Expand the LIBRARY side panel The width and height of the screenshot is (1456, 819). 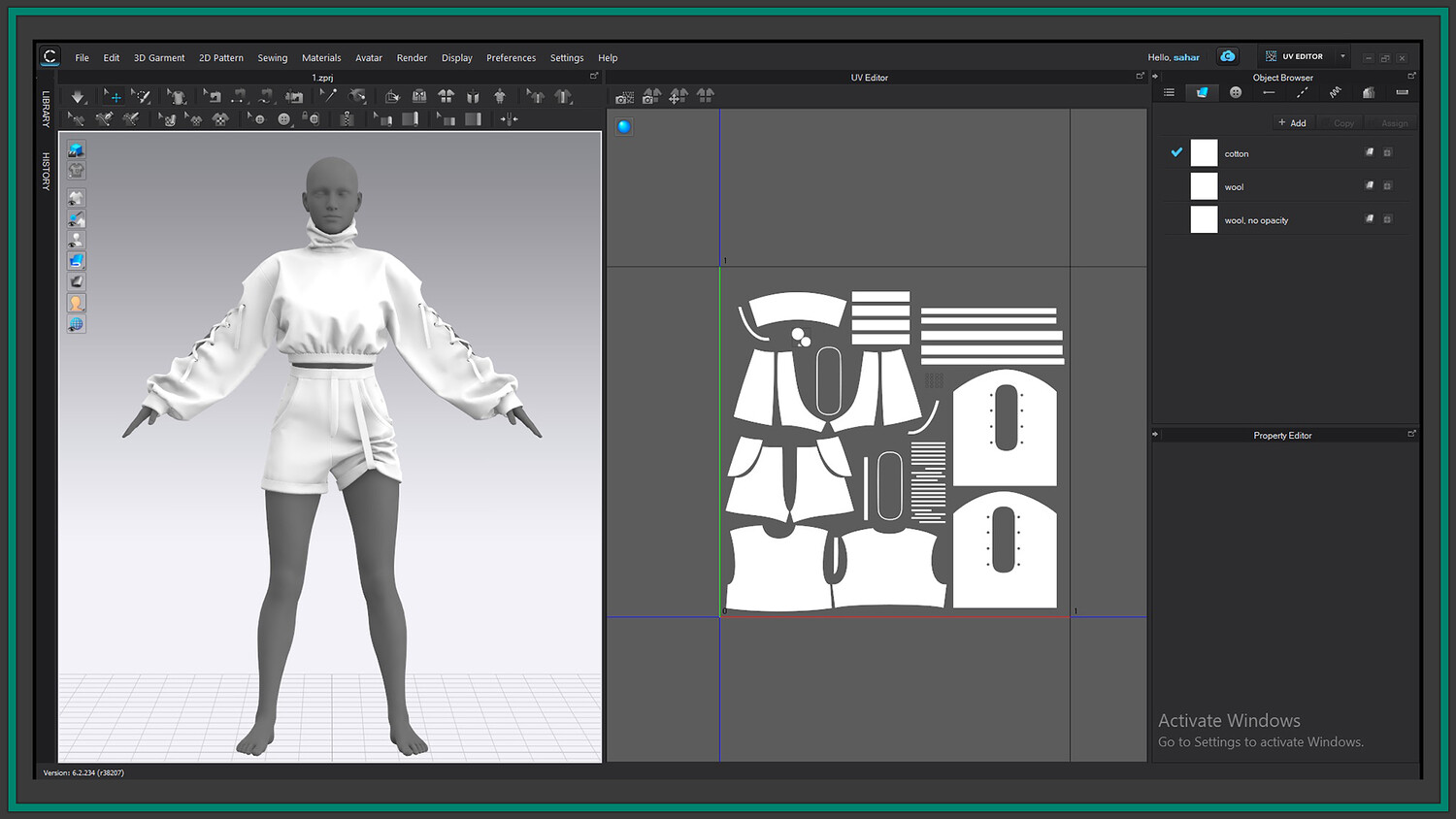(x=46, y=109)
